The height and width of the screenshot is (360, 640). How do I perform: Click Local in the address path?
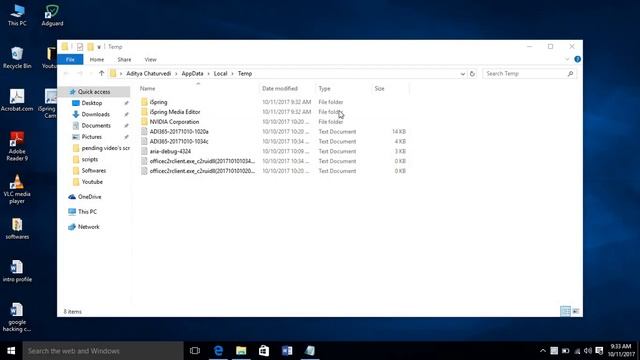pyautogui.click(x=220, y=73)
